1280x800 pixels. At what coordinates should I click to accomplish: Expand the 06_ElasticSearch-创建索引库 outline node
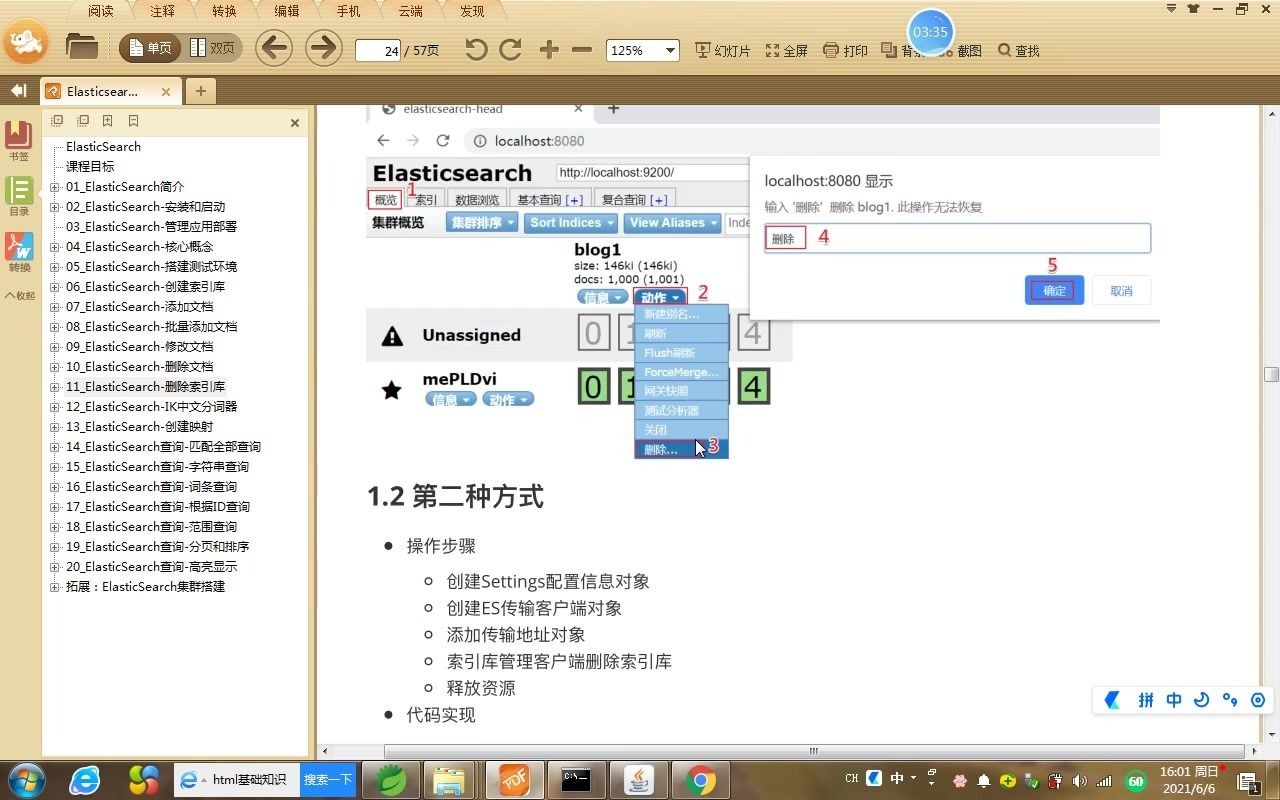[x=55, y=287]
